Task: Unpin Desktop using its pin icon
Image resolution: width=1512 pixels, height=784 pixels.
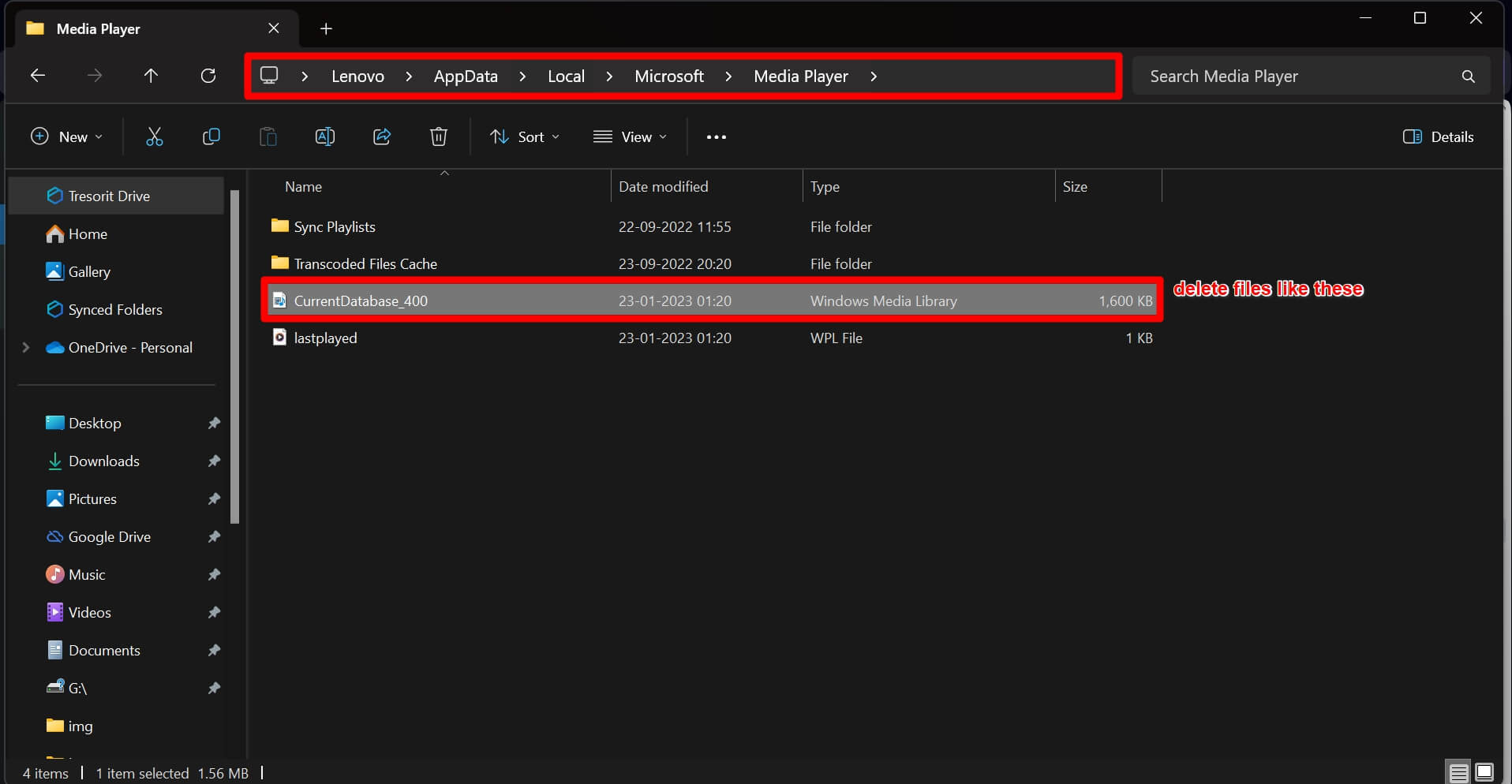Action: [214, 424]
